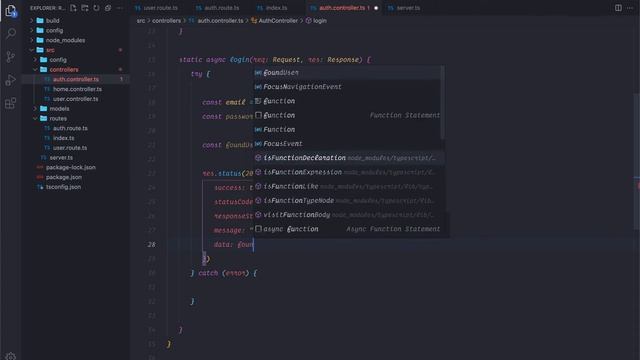
Task: Expand the root config folder
Action: tap(31, 30)
